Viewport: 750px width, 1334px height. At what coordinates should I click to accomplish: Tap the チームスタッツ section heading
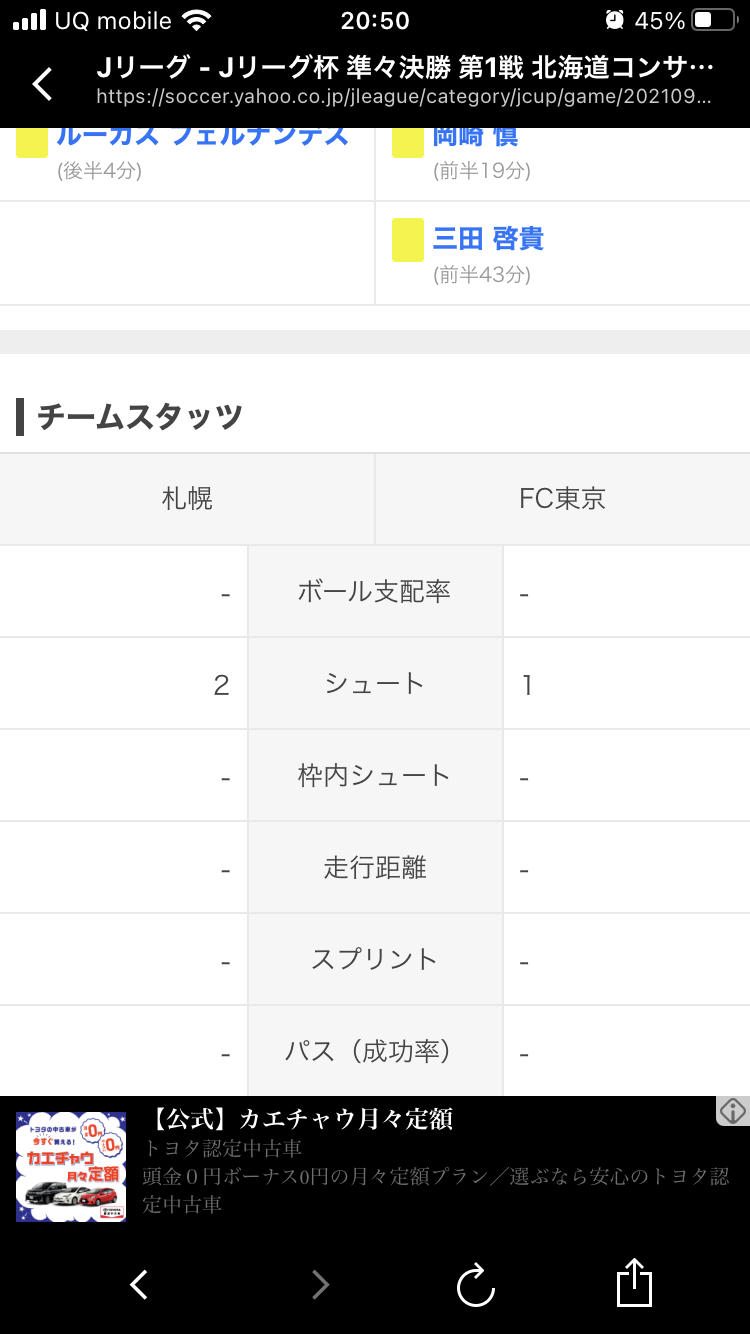[x=140, y=416]
